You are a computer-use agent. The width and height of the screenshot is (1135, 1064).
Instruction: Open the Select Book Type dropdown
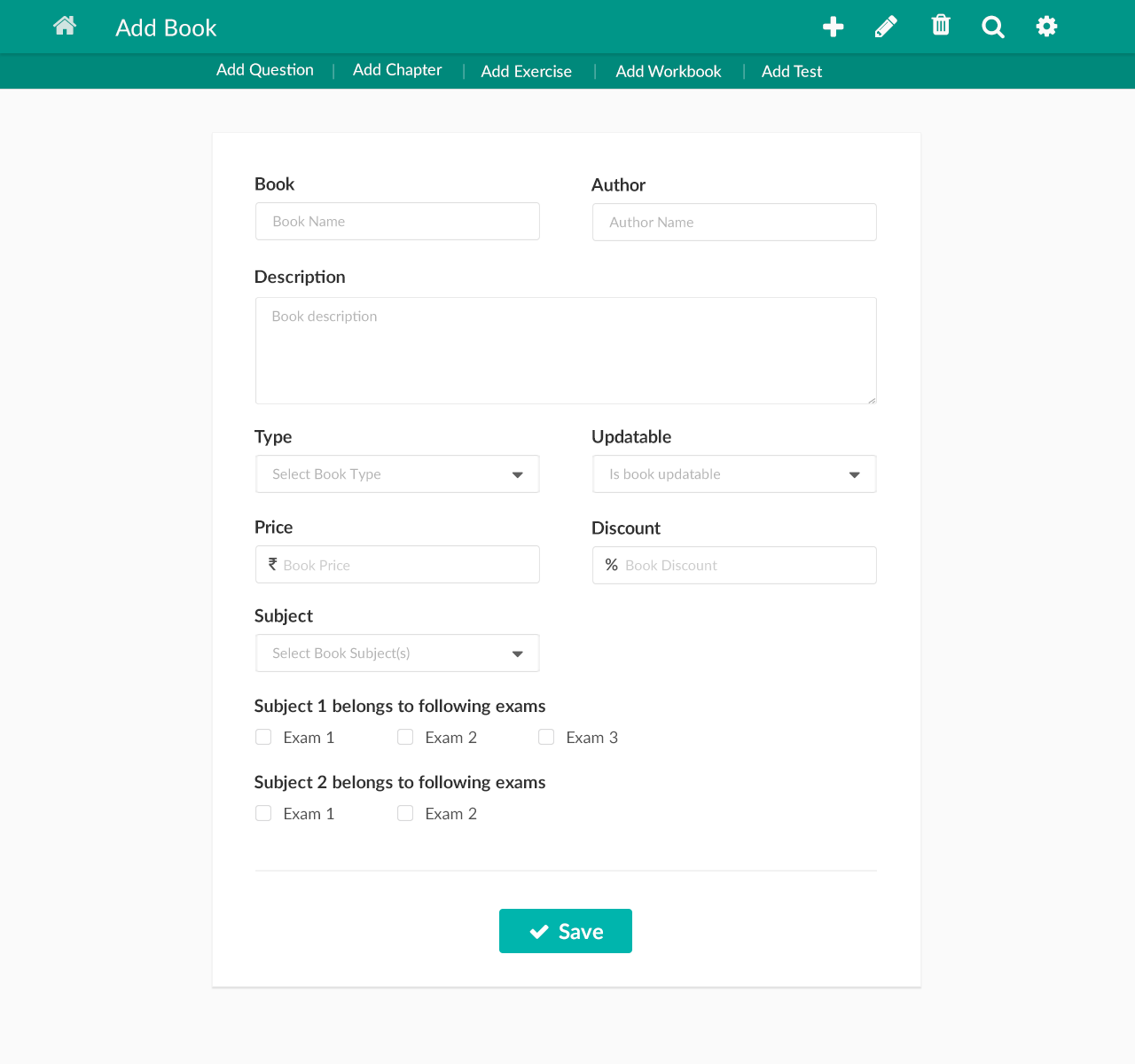(397, 474)
